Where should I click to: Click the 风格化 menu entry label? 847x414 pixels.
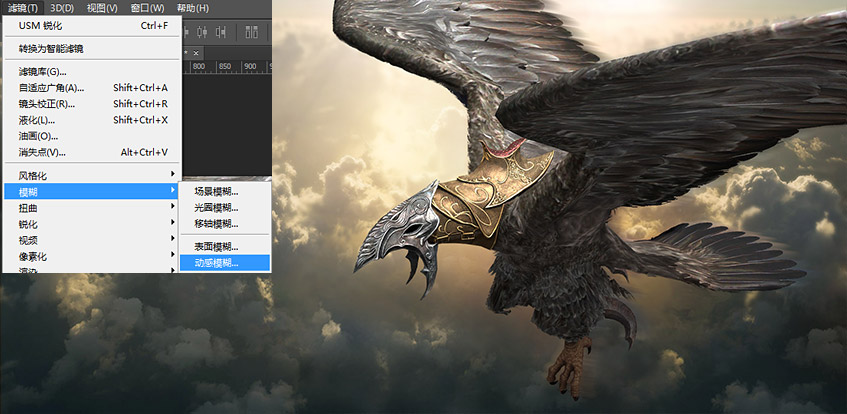click(32, 176)
